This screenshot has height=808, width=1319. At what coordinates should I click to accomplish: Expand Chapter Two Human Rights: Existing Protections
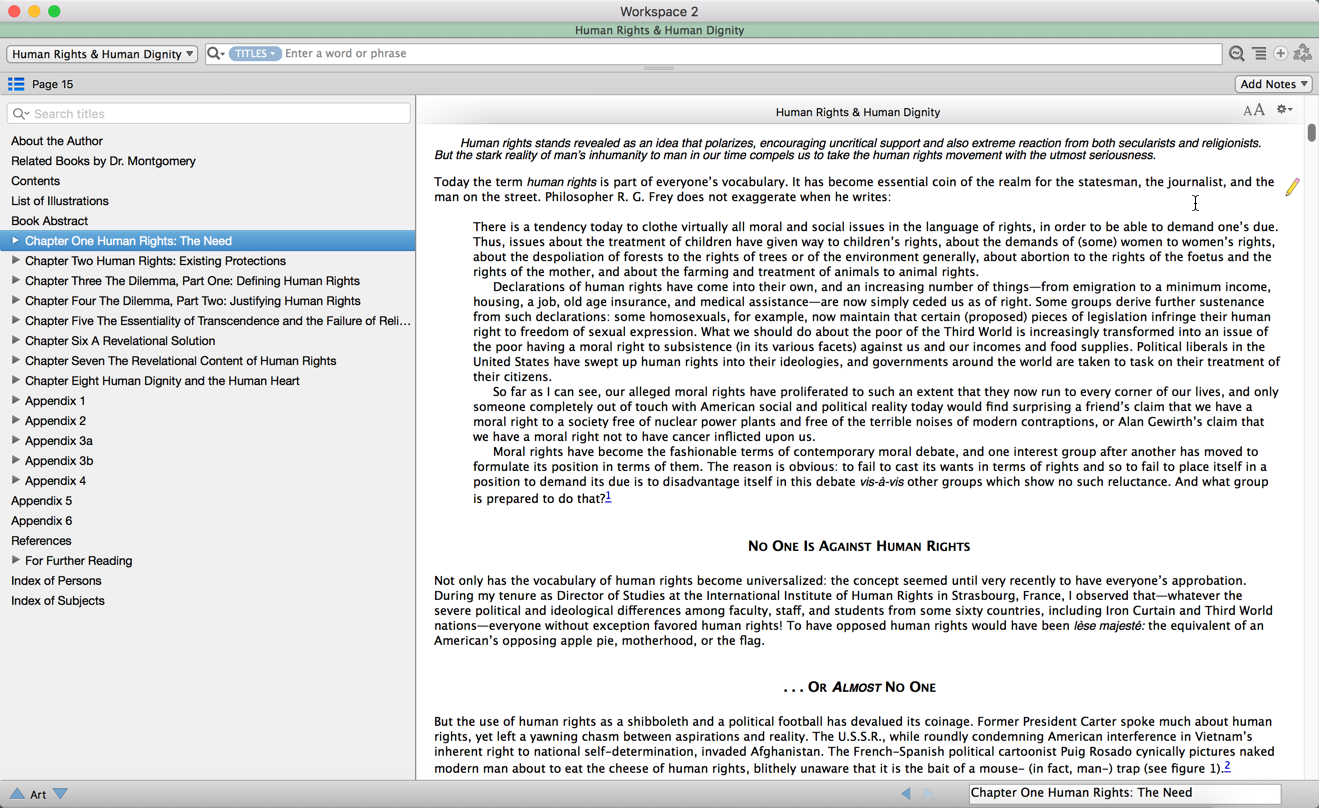pyautogui.click(x=15, y=261)
